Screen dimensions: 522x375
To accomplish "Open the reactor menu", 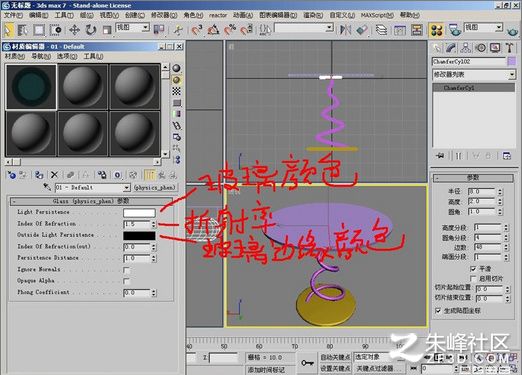I will point(218,15).
